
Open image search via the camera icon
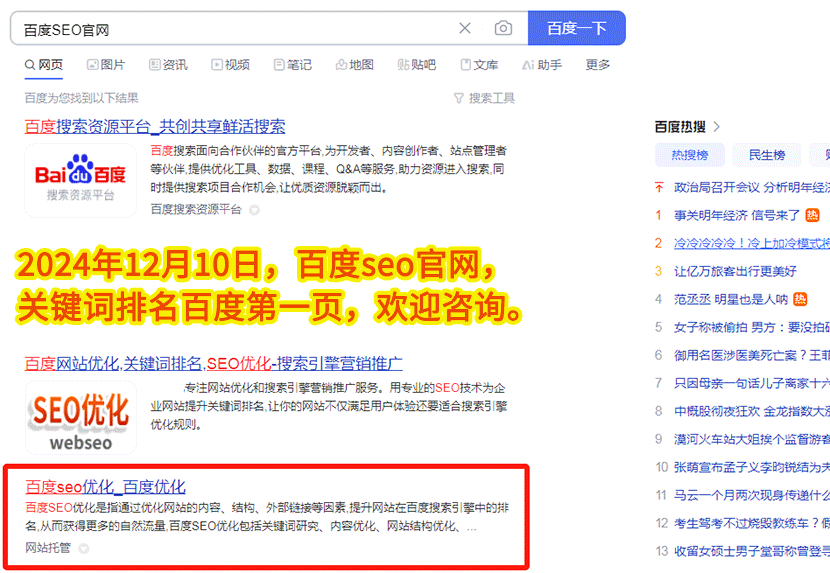503,28
